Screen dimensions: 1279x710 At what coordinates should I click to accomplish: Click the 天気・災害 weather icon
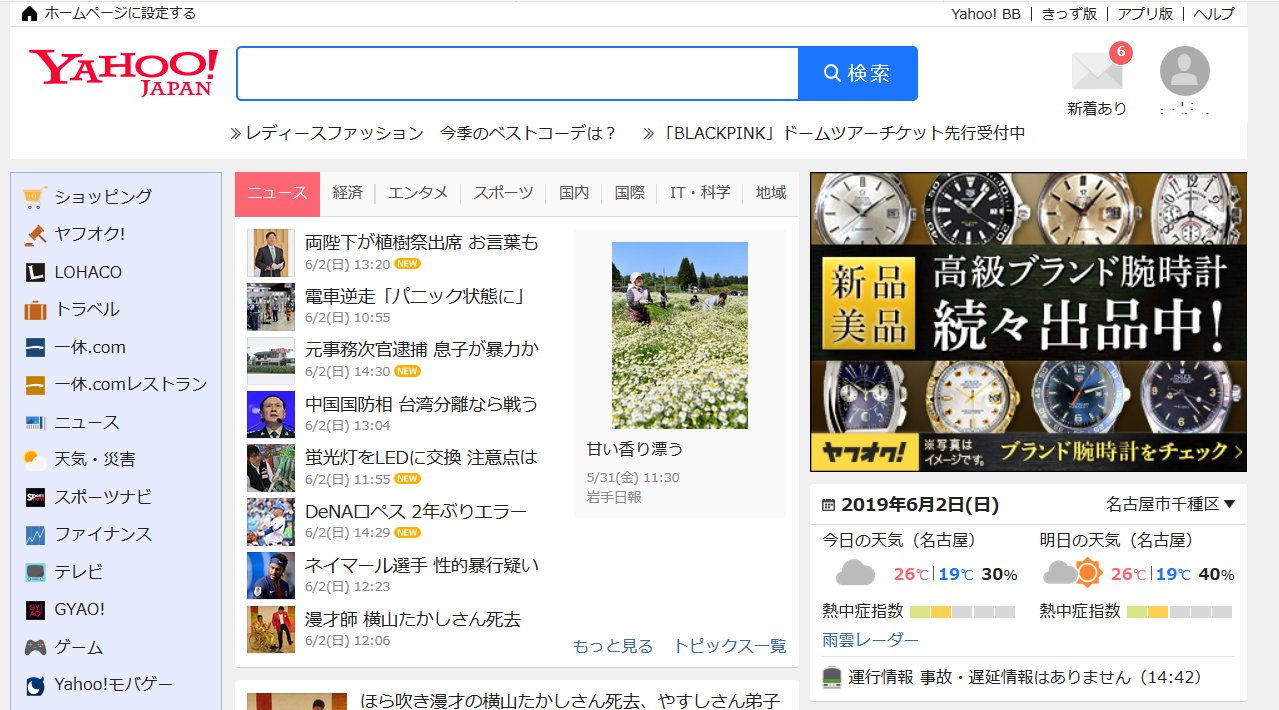[35, 460]
